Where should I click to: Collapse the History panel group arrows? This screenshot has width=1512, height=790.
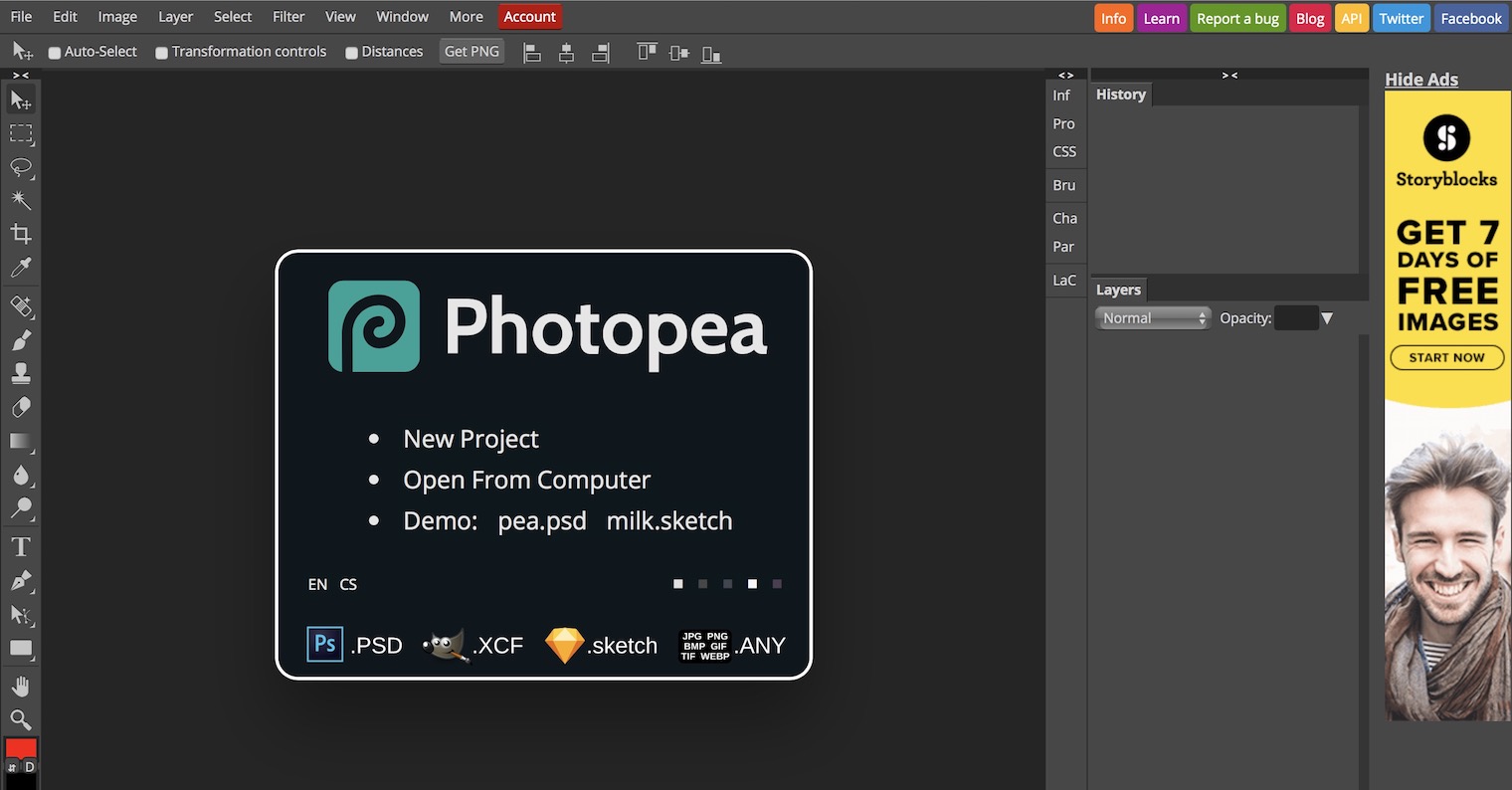coord(1229,75)
